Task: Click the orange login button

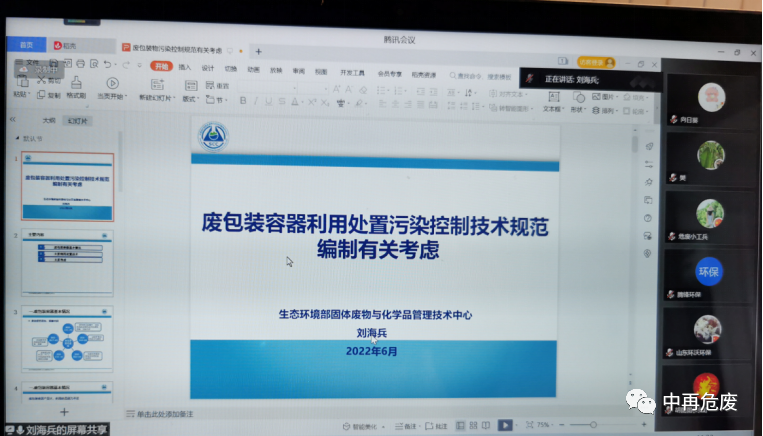Action: 594,62
